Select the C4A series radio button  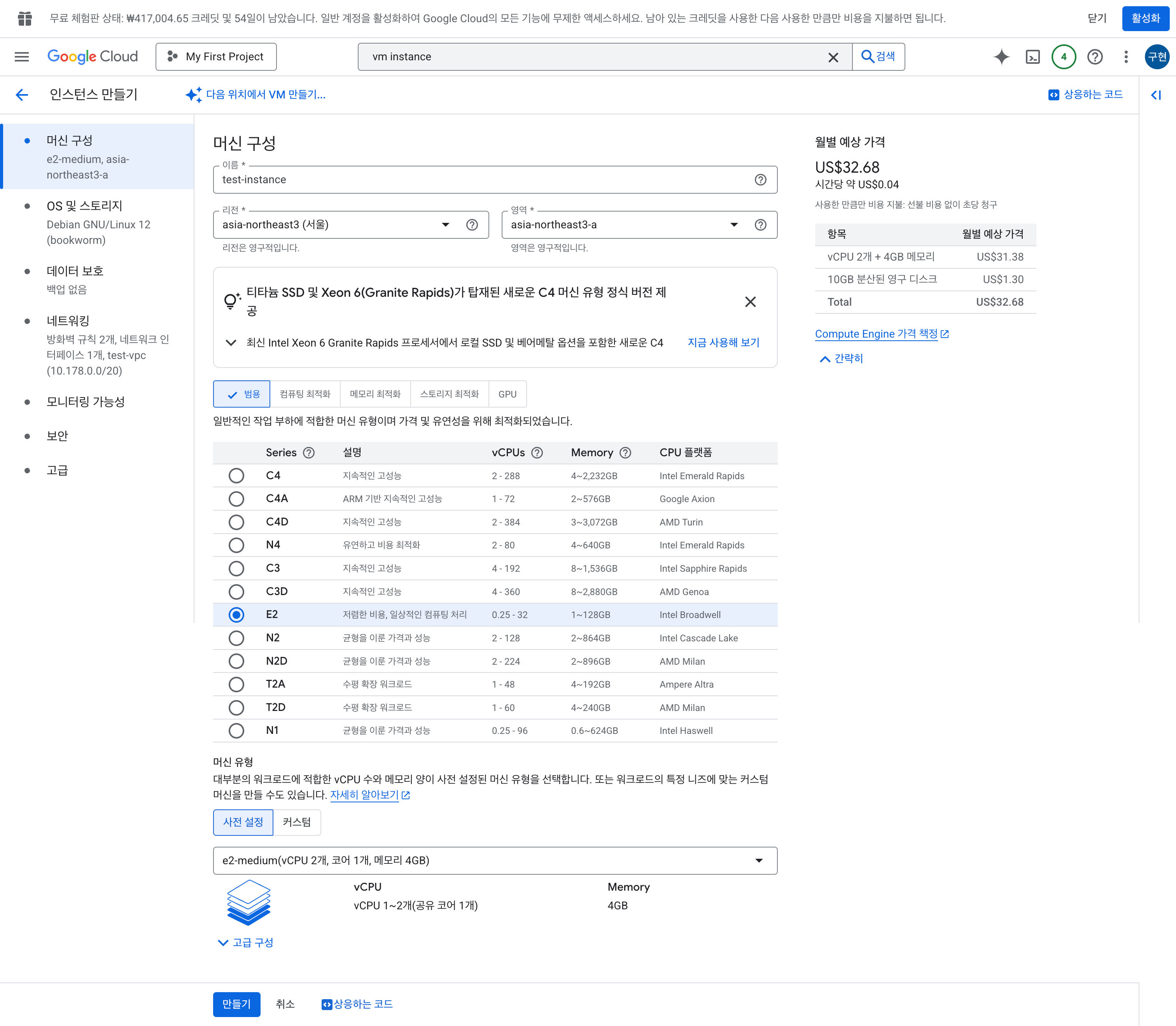coord(236,499)
